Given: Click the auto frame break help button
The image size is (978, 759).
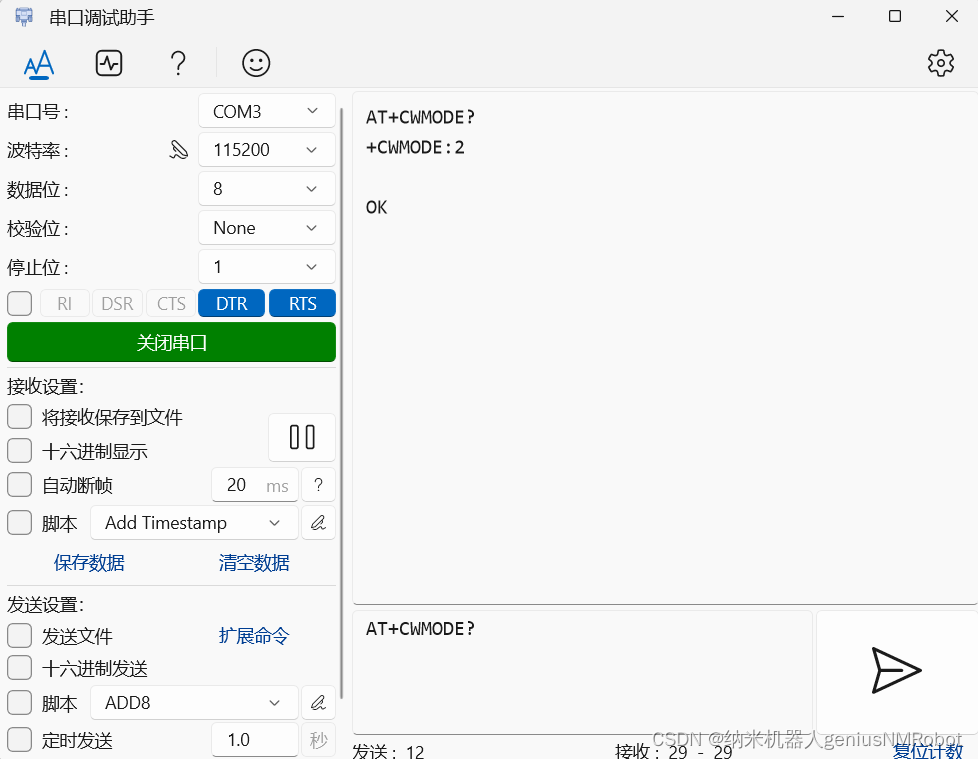Looking at the screenshot, I should tap(318, 485).
